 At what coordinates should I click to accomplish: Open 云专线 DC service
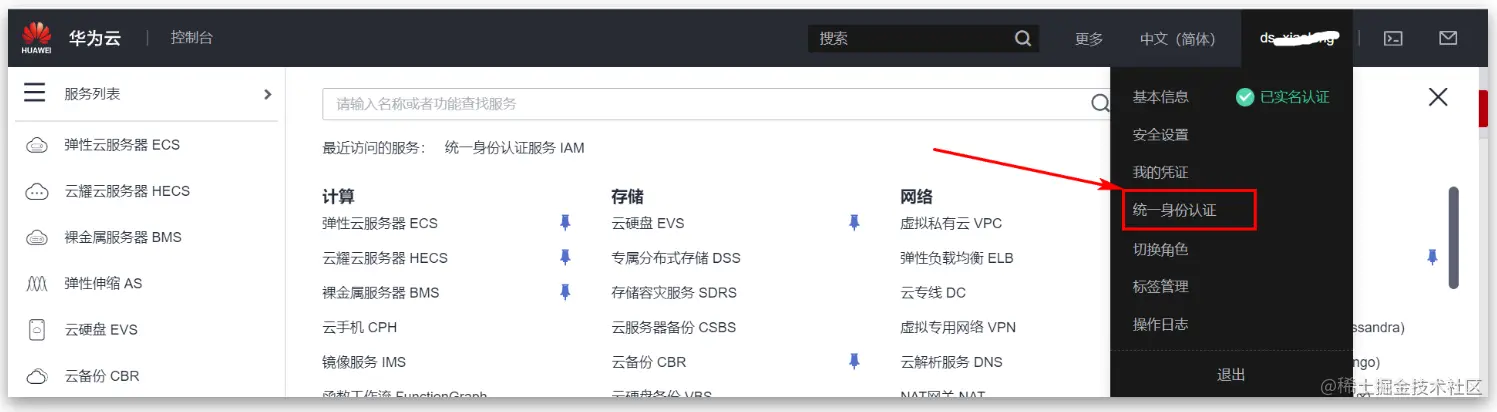coord(933,293)
